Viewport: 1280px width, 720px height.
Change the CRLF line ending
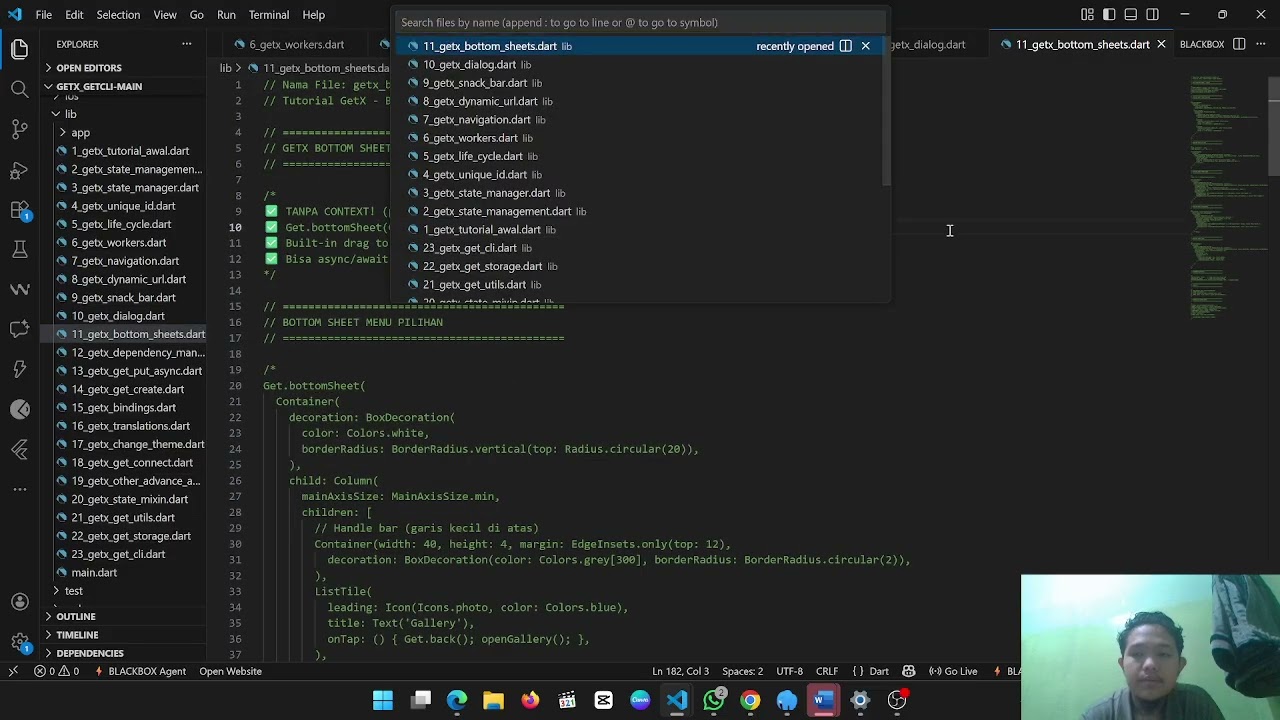tap(827, 671)
